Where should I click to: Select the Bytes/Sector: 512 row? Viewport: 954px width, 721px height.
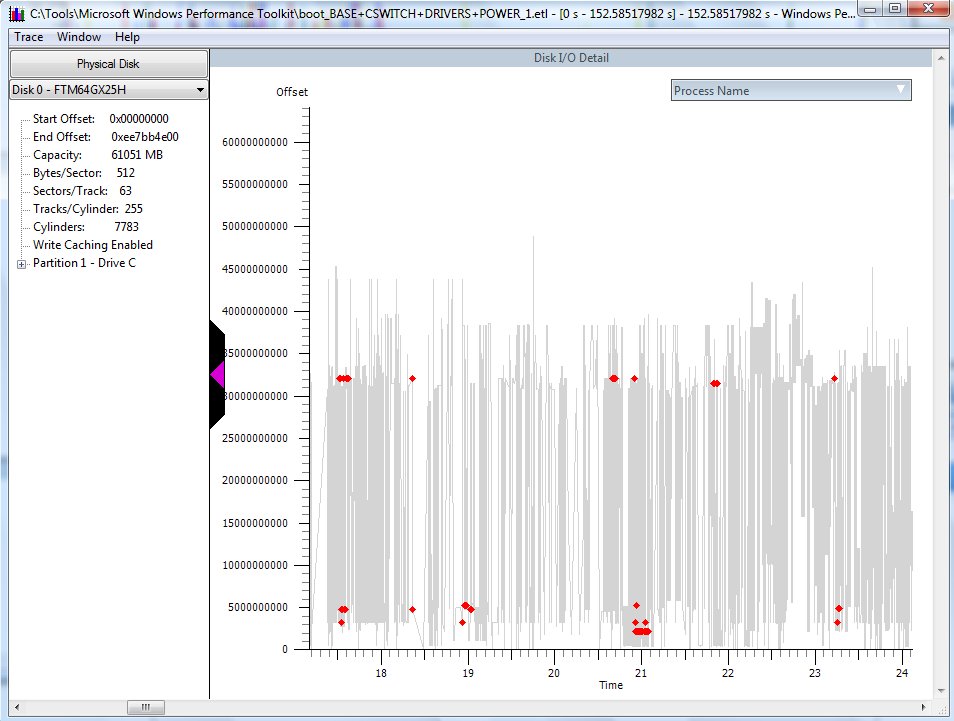[84, 173]
